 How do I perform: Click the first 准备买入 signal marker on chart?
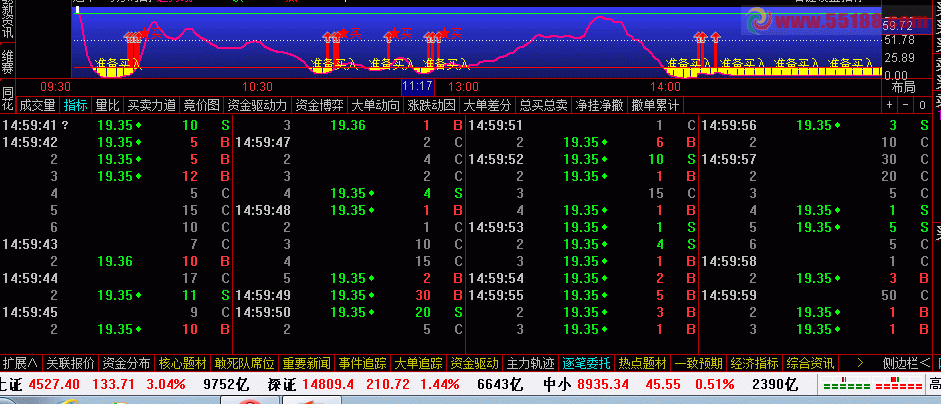(x=116, y=64)
